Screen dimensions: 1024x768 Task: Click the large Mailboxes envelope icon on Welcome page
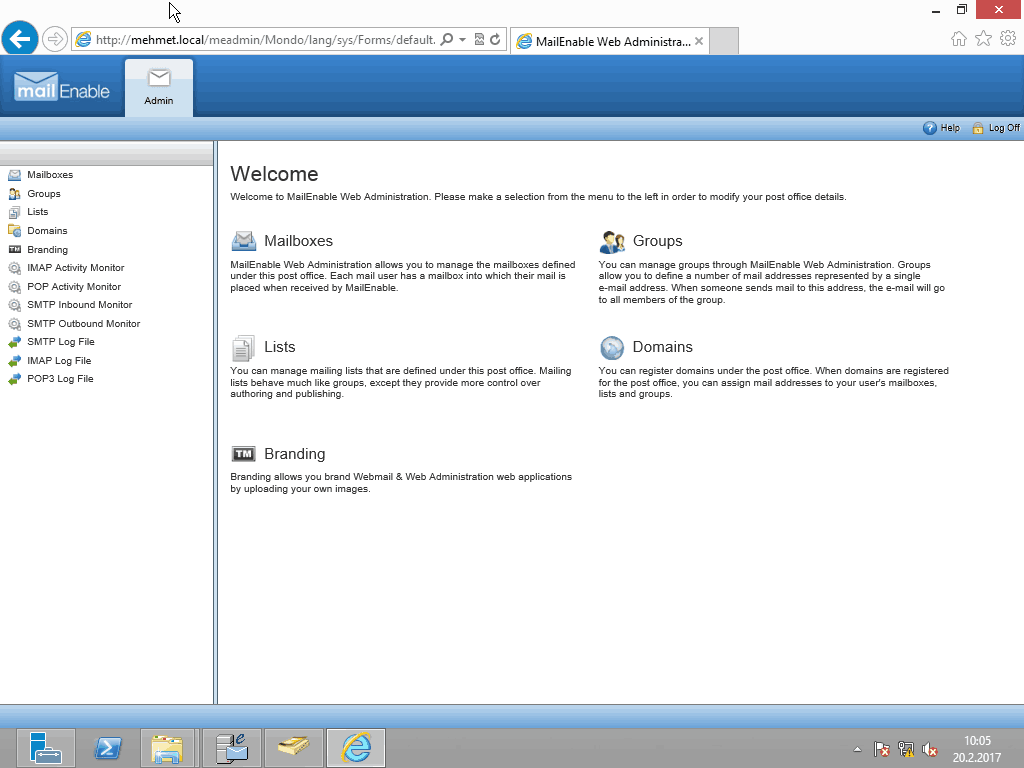(x=244, y=241)
